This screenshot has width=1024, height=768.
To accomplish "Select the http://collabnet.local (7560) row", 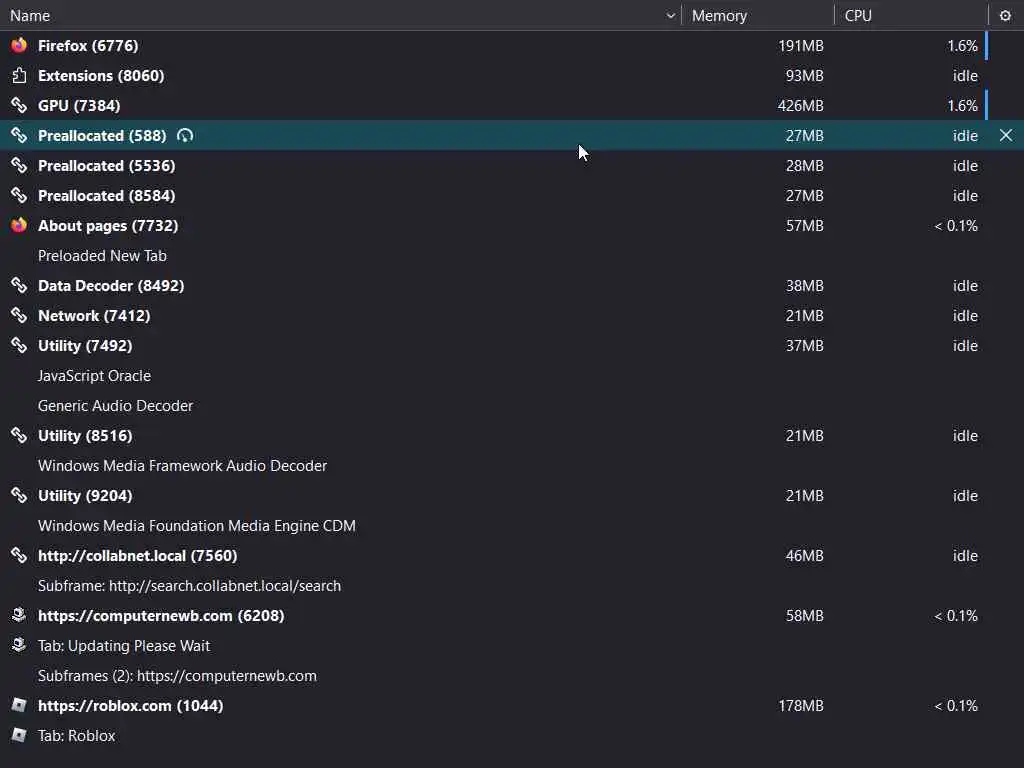I will point(512,556).
